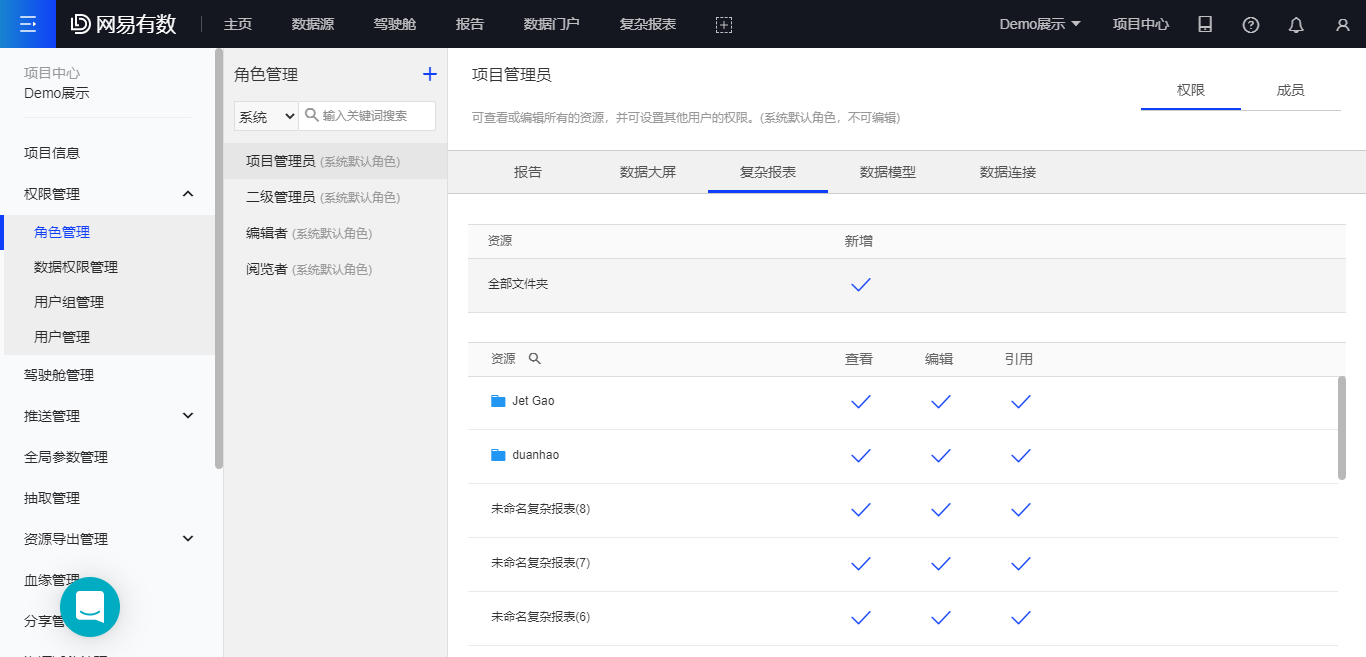Expand the 推送管理 sidebar section

click(x=188, y=416)
